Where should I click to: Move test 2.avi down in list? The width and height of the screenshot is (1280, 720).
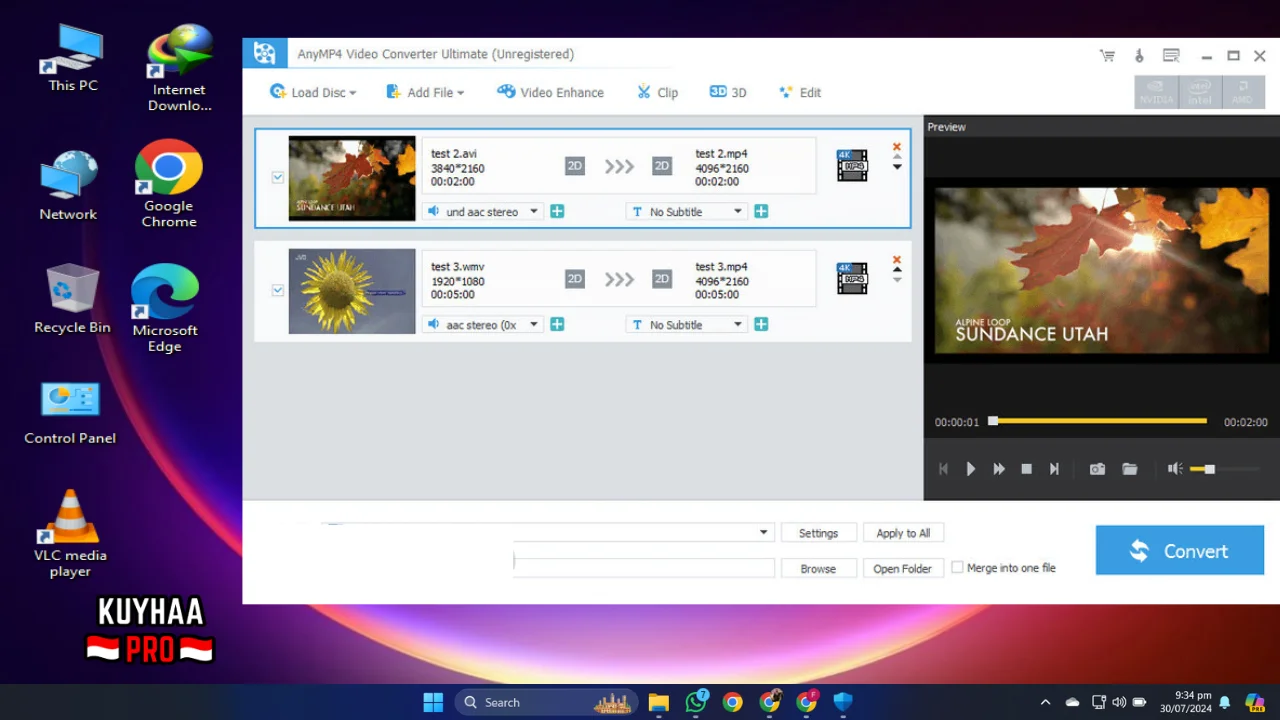pos(897,167)
